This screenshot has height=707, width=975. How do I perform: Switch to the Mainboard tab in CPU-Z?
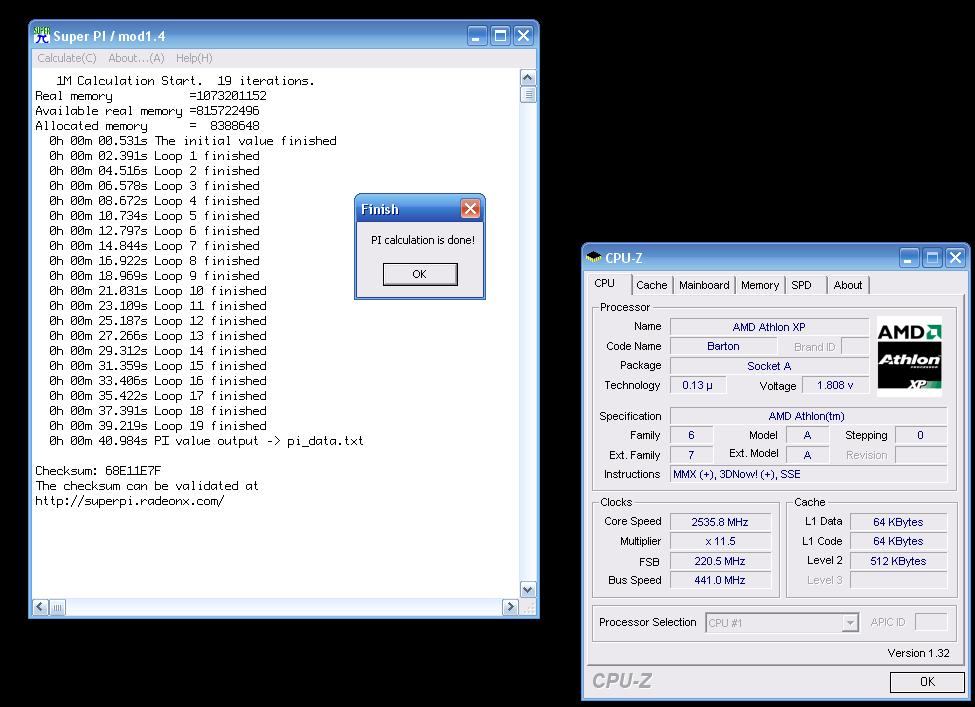pyautogui.click(x=704, y=285)
